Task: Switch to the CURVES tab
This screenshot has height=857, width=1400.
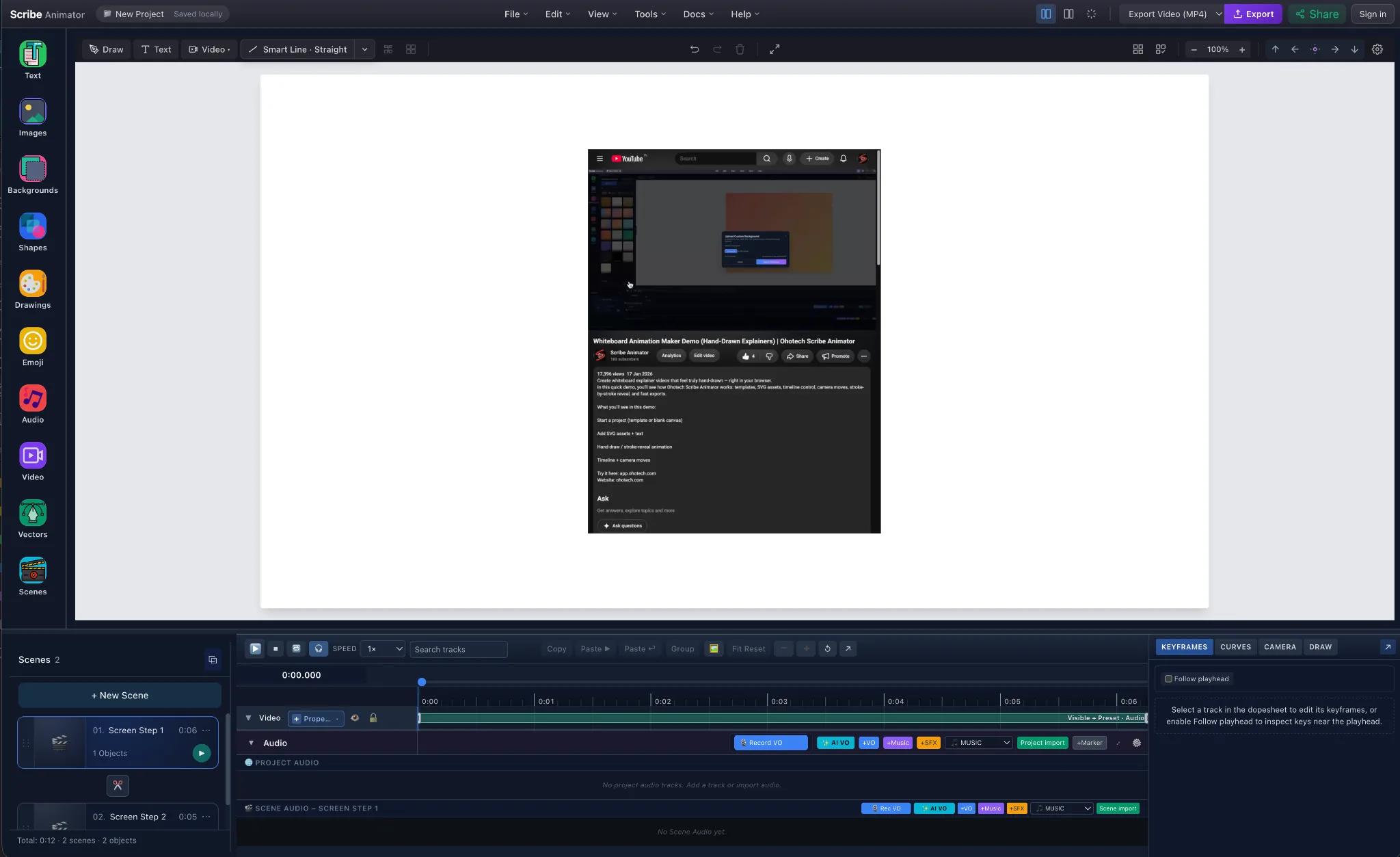Action: (1235, 646)
